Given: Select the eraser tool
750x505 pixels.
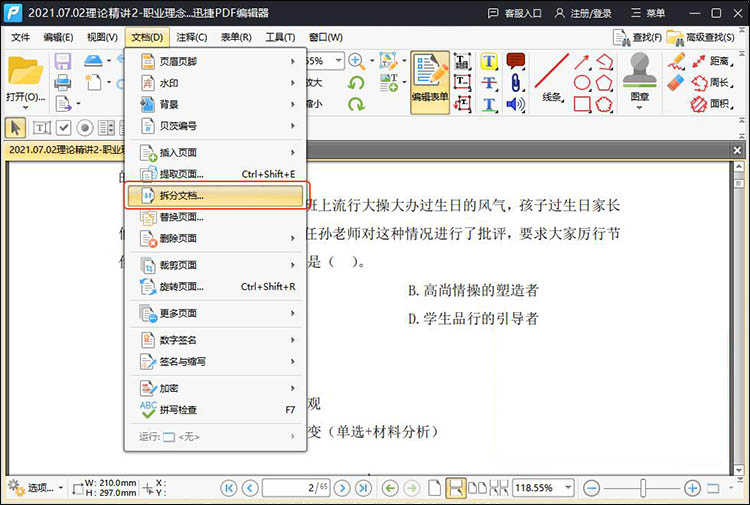Looking at the screenshot, I should pos(676,83).
